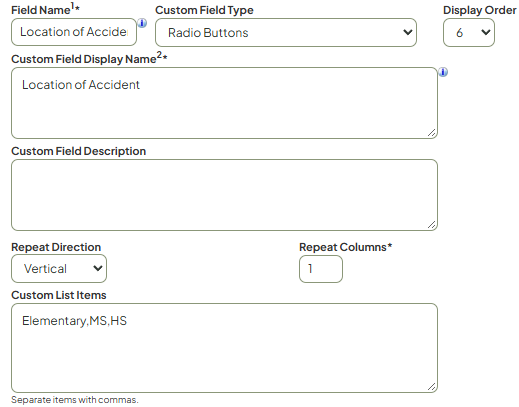519x407 pixels.
Task: Focus the Repeat Columns input box
Action: tap(321, 269)
